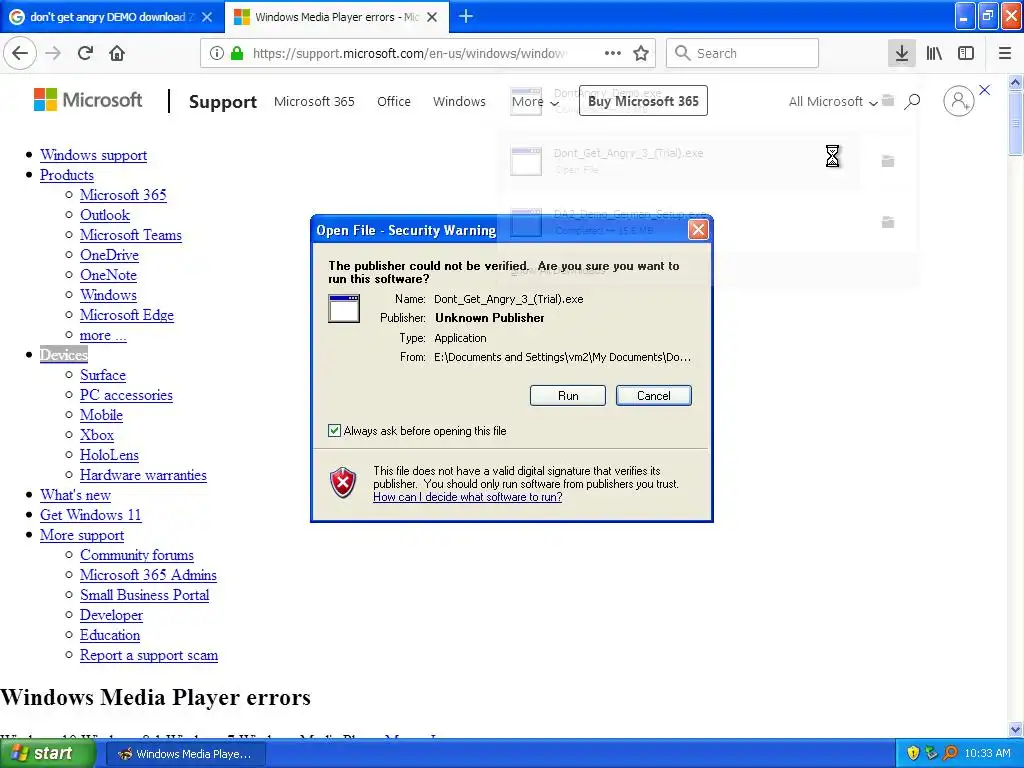Image resolution: width=1024 pixels, height=768 pixels.
Task: Reload the current page
Action: [x=85, y=53]
